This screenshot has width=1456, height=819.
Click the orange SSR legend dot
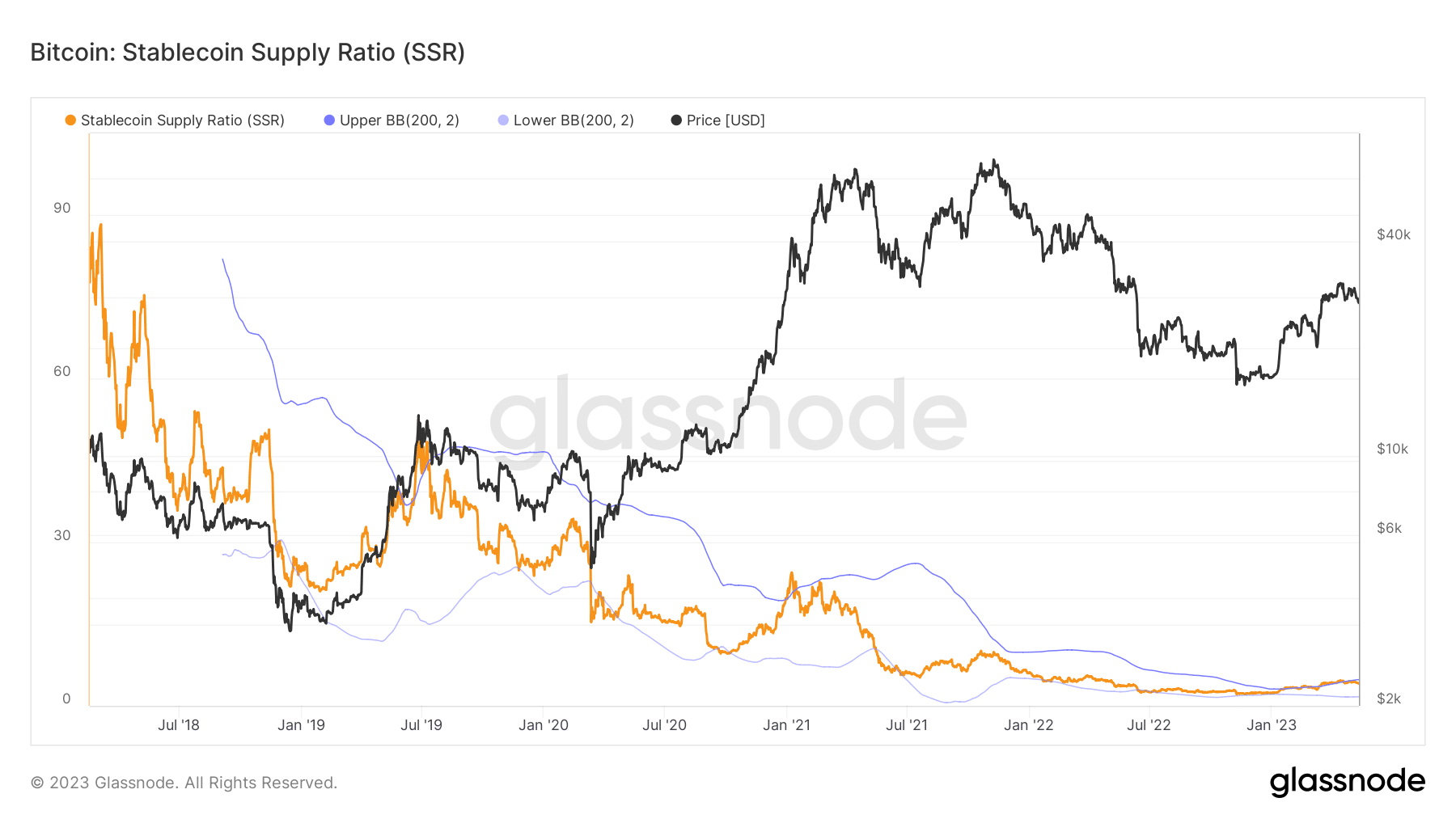[70, 120]
